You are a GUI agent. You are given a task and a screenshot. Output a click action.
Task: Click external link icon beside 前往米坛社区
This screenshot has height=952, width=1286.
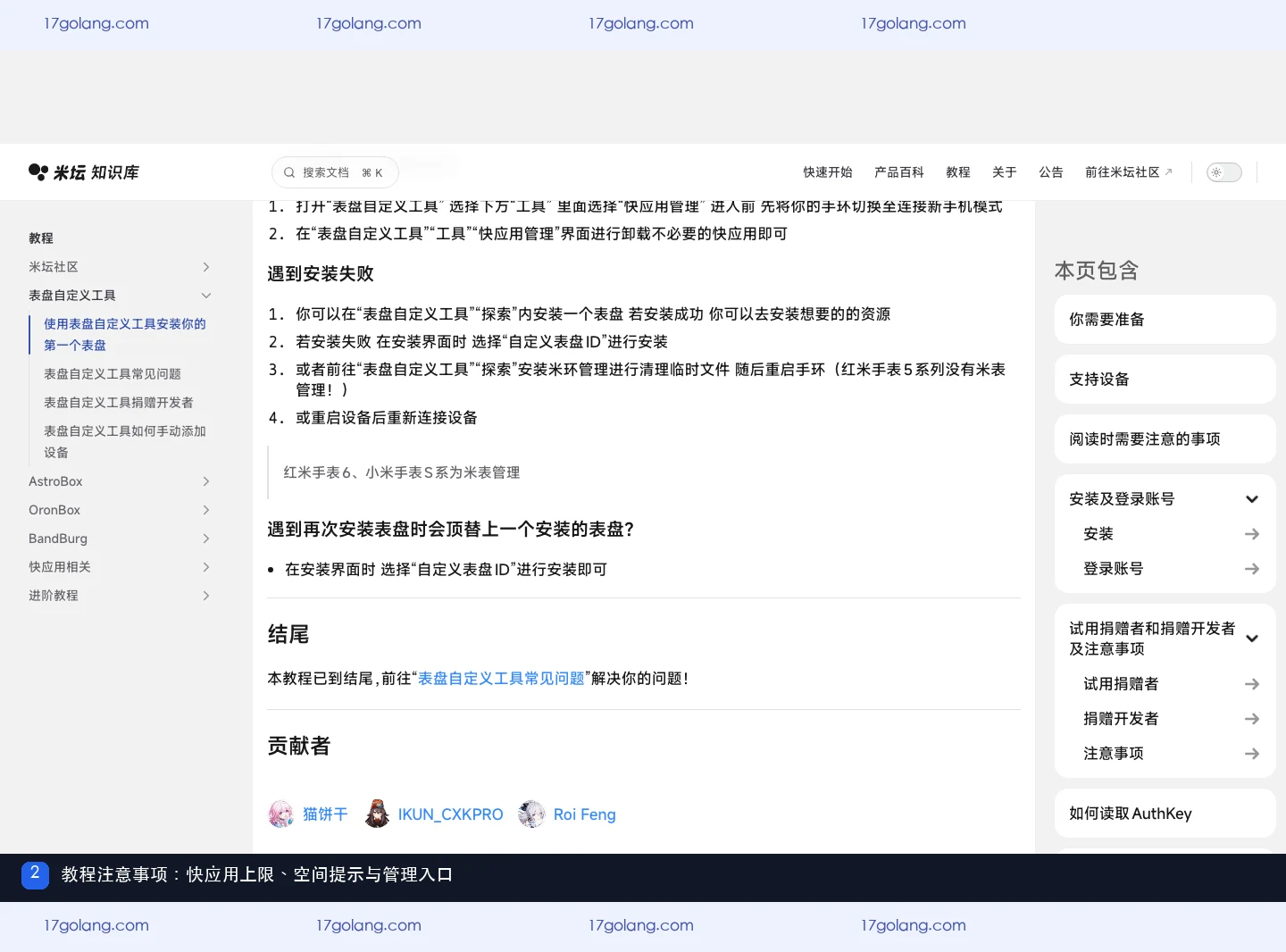click(x=1168, y=172)
